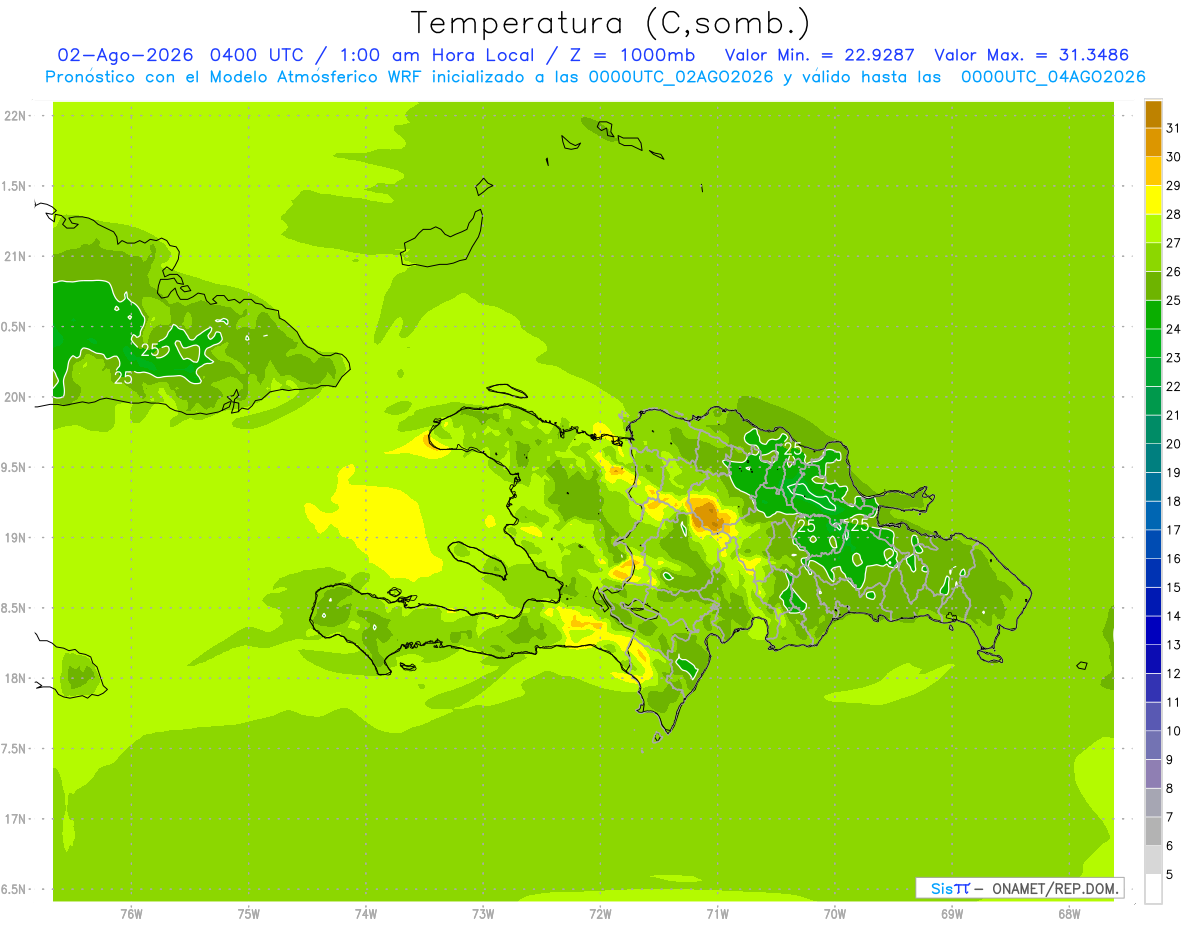Image resolution: width=1200 pixels, height=927 pixels.
Task: Click the legend value label "13"
Action: click(x=1173, y=645)
